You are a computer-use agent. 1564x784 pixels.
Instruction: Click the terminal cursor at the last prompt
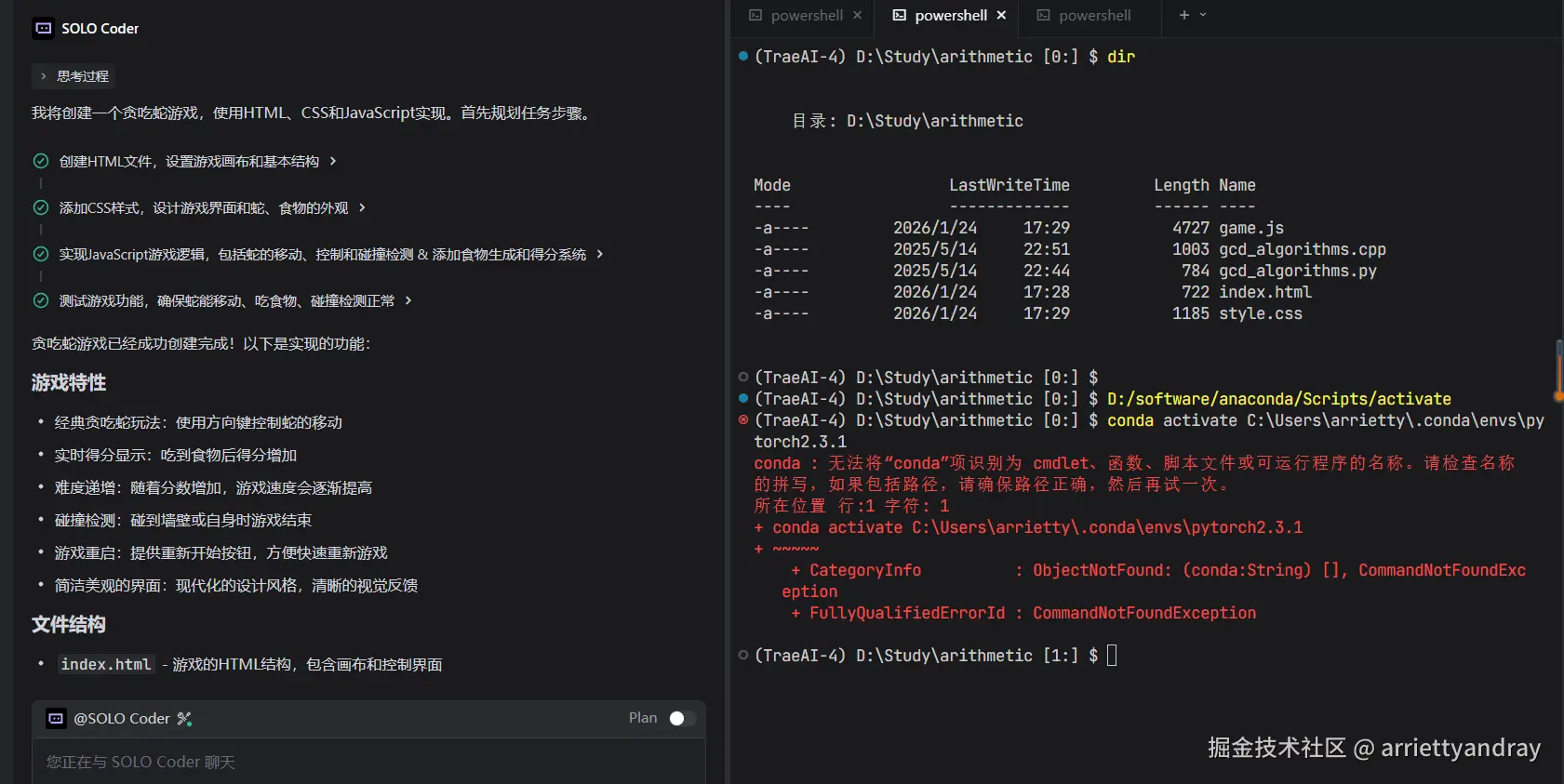pyautogui.click(x=1112, y=656)
